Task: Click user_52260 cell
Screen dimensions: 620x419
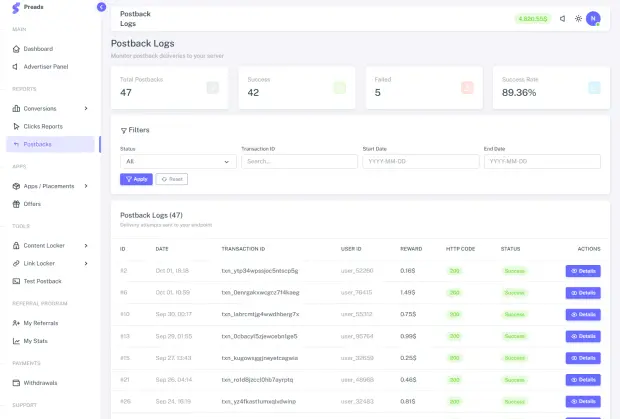Action: coord(357,271)
